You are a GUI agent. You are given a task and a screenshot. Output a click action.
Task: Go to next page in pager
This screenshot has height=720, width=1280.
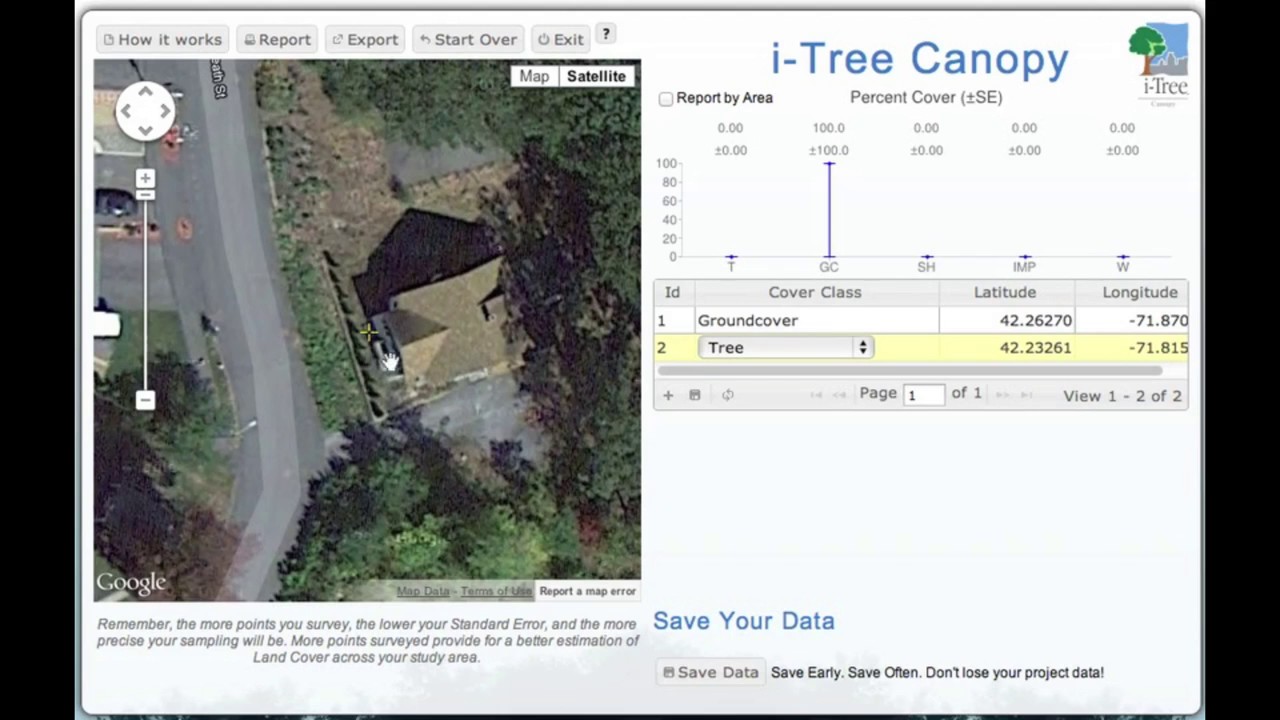coord(1002,395)
